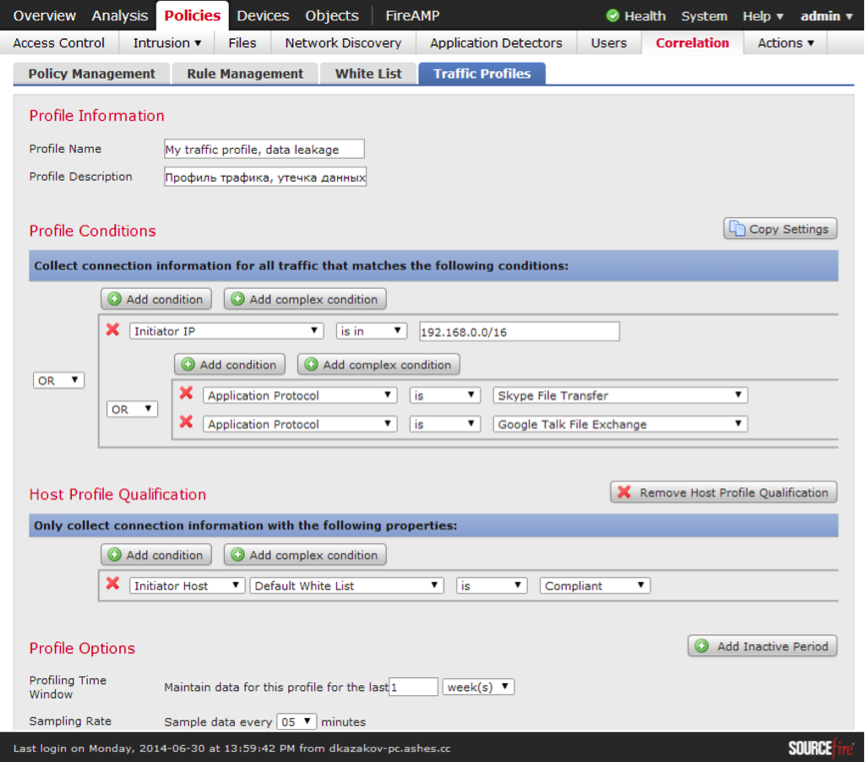Switch to Policy Management tab
The height and width of the screenshot is (763, 865).
92,74
